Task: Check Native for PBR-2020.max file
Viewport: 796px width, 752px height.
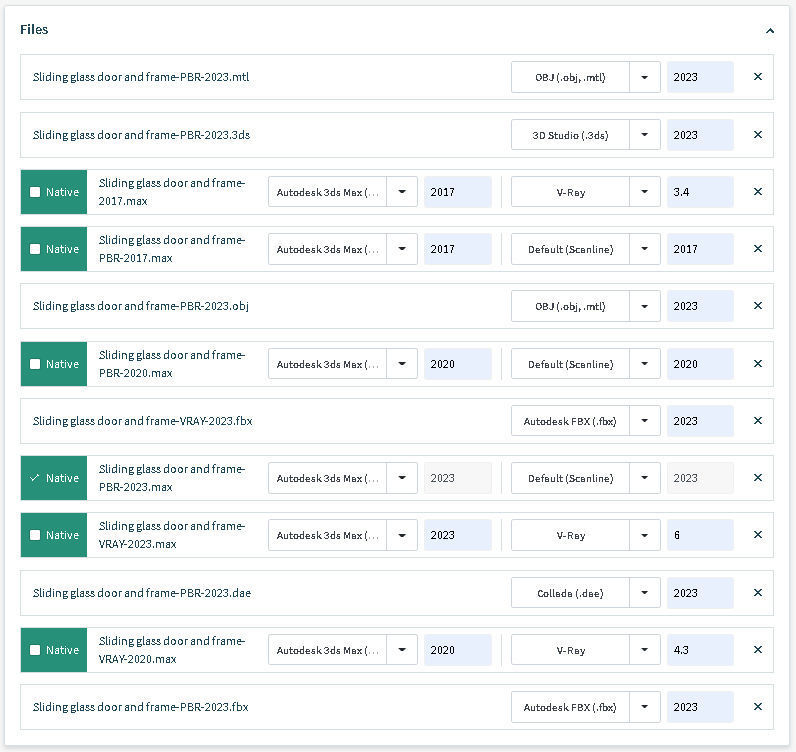Action: point(36,364)
